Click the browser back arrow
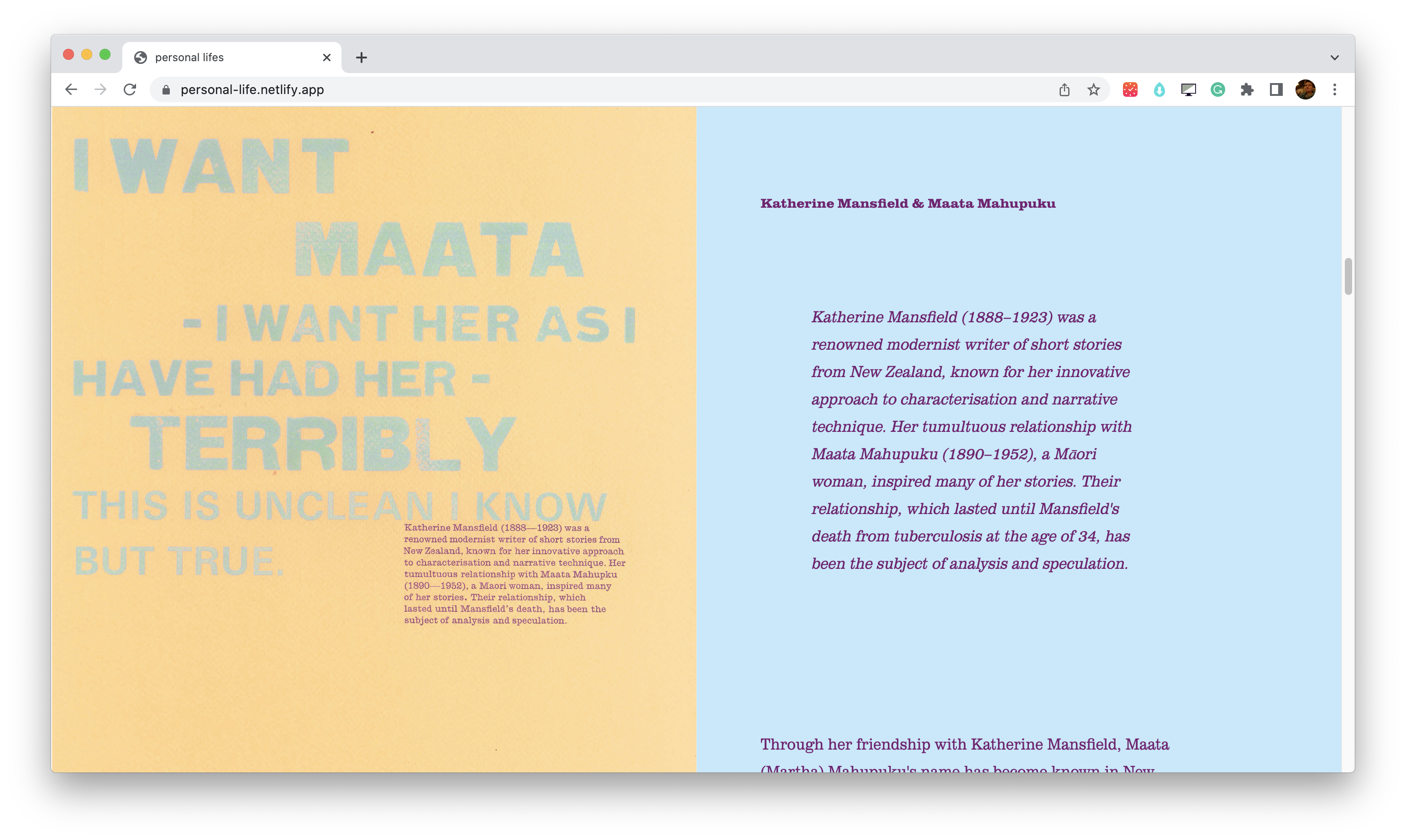 click(71, 89)
